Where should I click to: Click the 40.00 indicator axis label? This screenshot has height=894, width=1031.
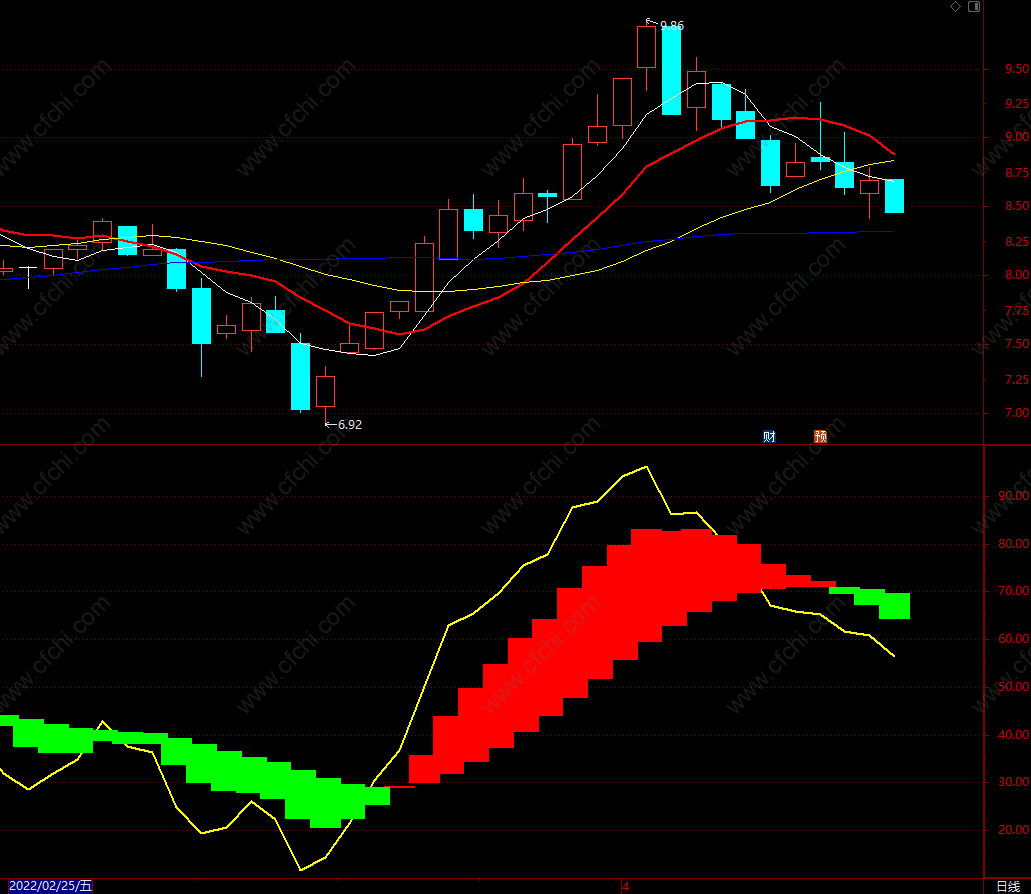coord(1013,735)
